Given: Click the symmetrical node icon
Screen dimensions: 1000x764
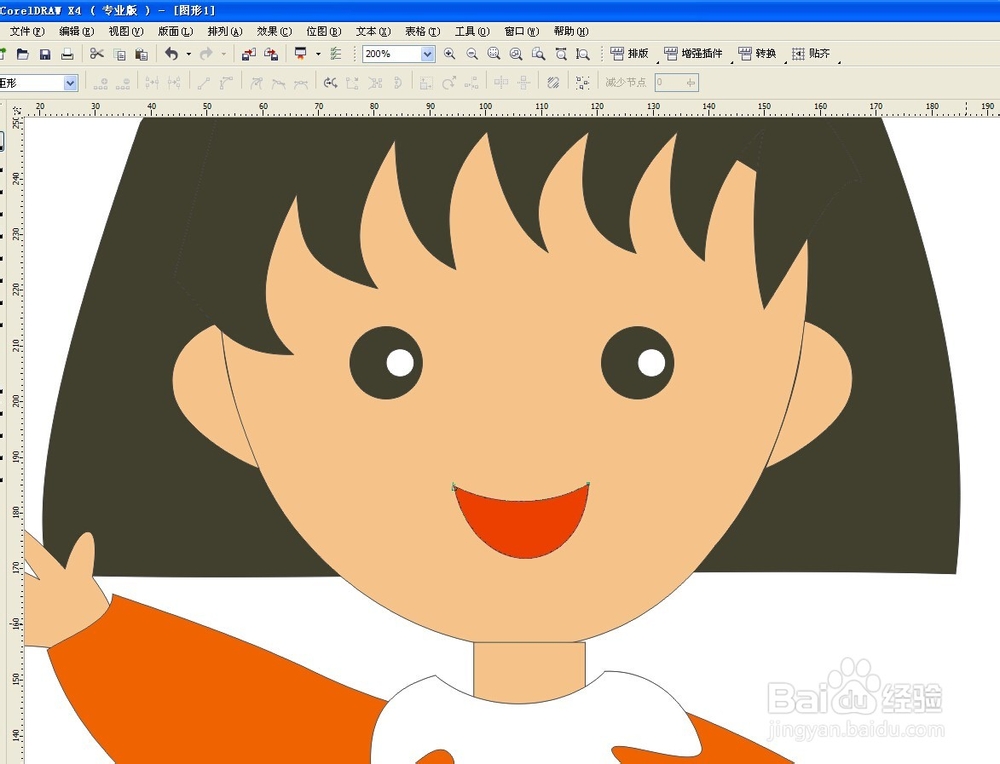Looking at the screenshot, I should pyautogui.click(x=300, y=82).
